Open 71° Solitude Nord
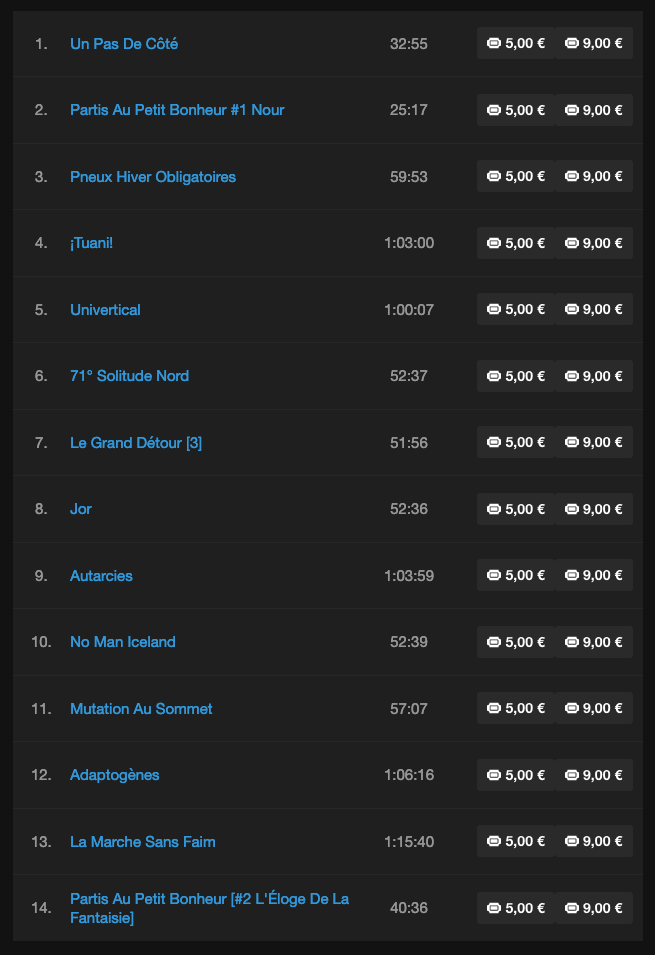655x955 pixels. (129, 376)
